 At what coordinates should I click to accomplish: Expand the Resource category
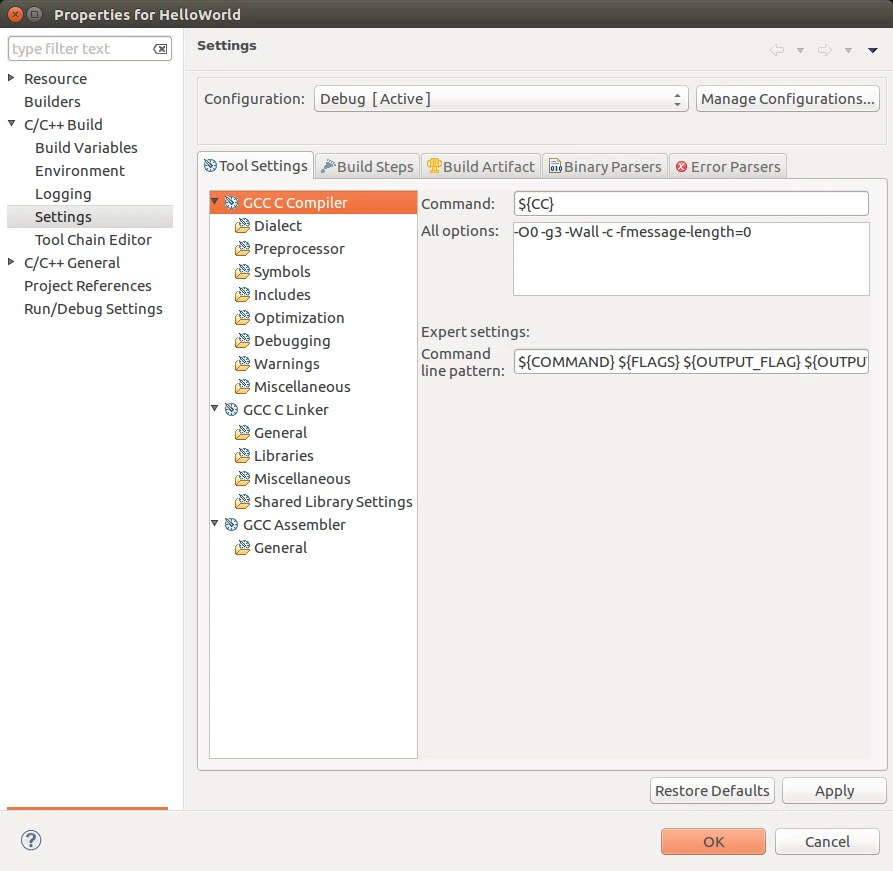(x=12, y=78)
